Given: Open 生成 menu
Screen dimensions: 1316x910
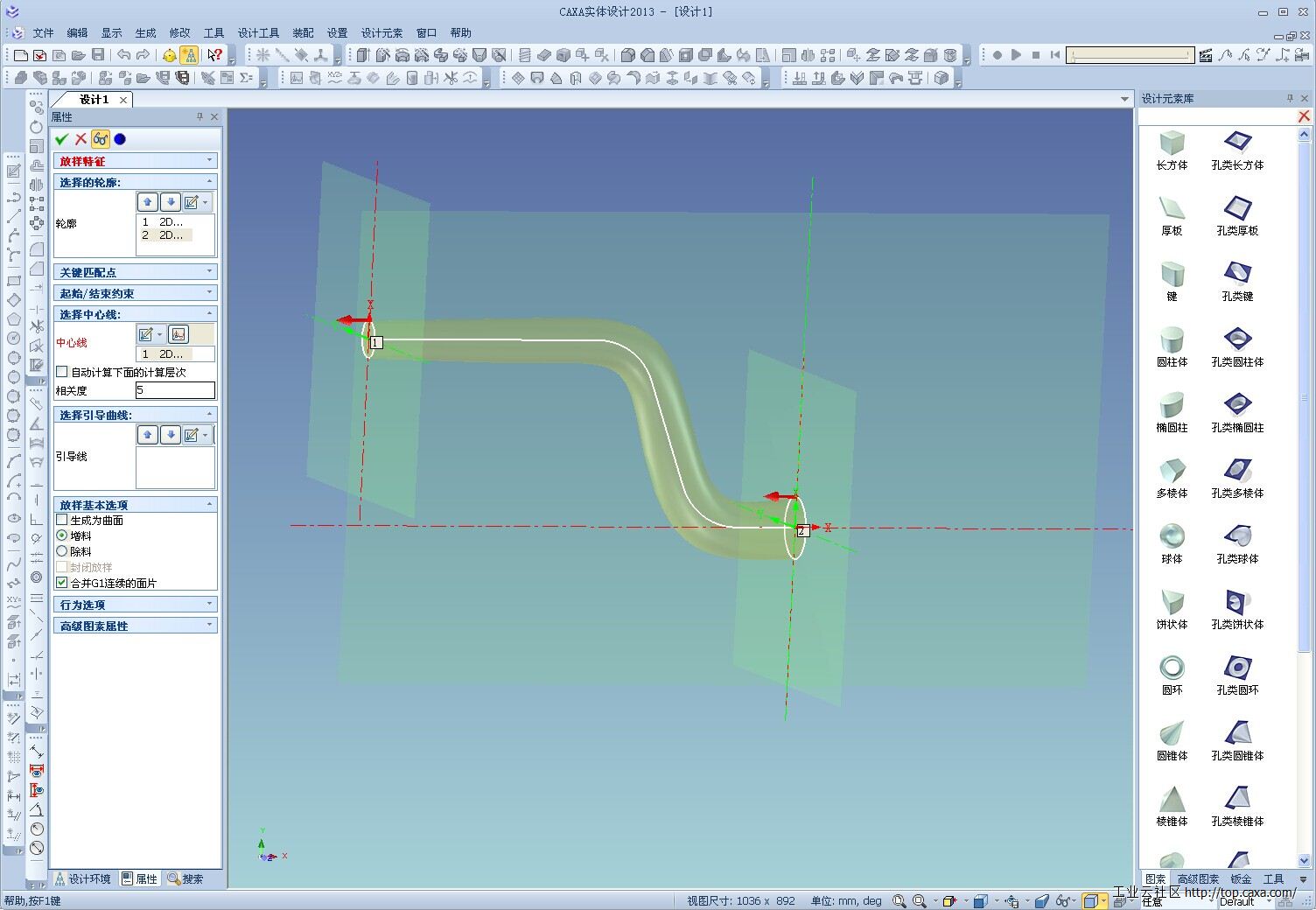Looking at the screenshot, I should (145, 32).
